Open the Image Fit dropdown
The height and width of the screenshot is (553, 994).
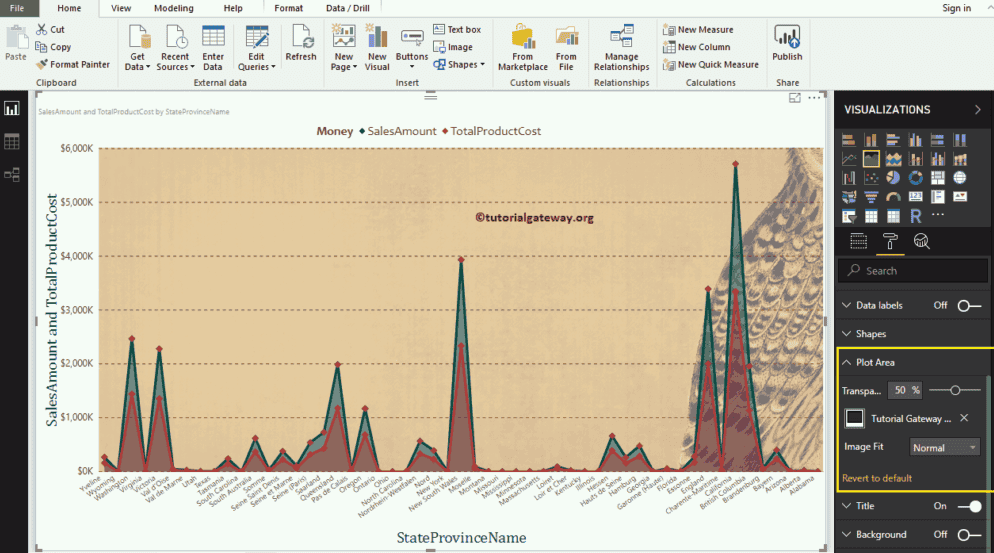pyautogui.click(x=945, y=447)
